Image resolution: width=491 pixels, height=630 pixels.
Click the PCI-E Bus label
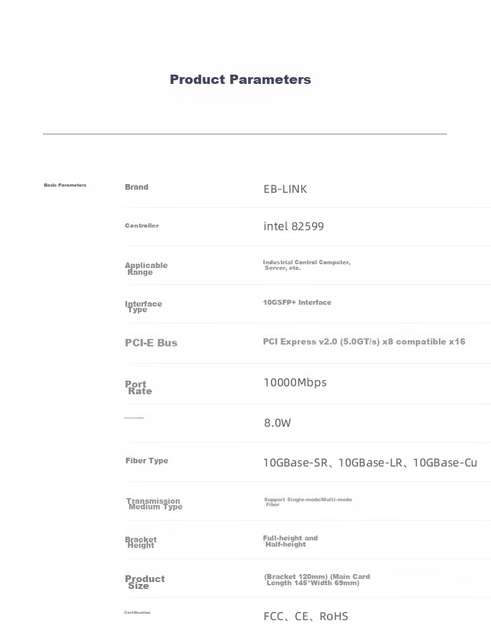(x=151, y=343)
